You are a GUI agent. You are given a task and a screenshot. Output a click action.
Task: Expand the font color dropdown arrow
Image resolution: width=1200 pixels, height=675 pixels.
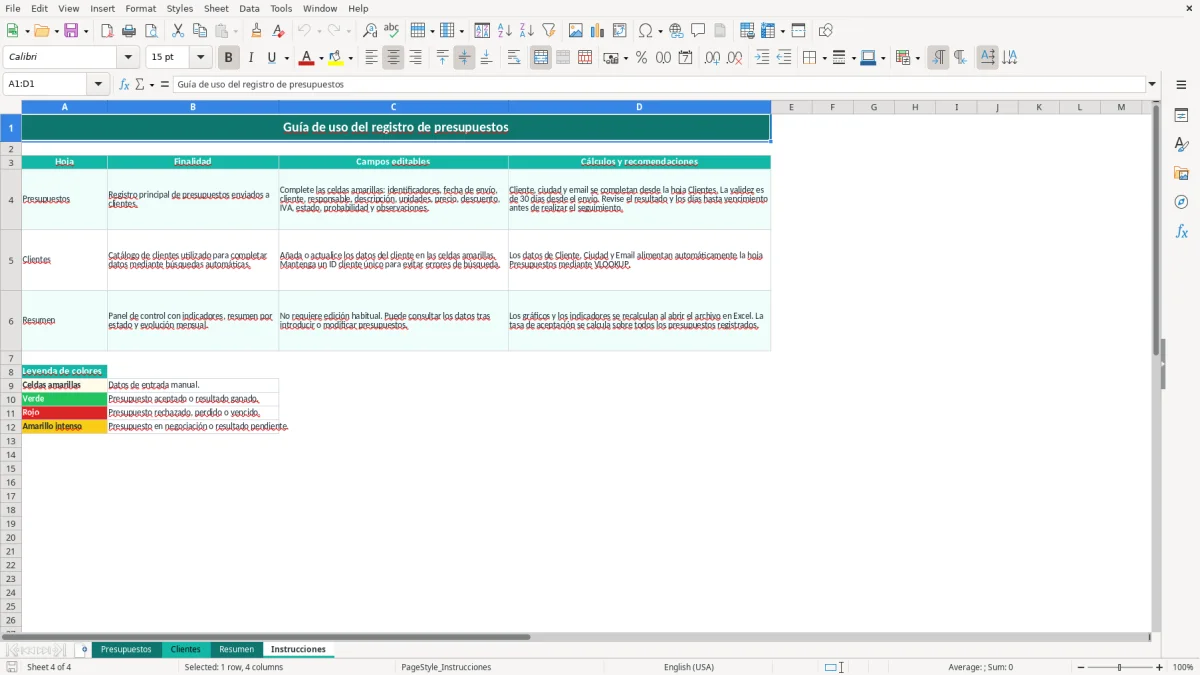tap(320, 58)
